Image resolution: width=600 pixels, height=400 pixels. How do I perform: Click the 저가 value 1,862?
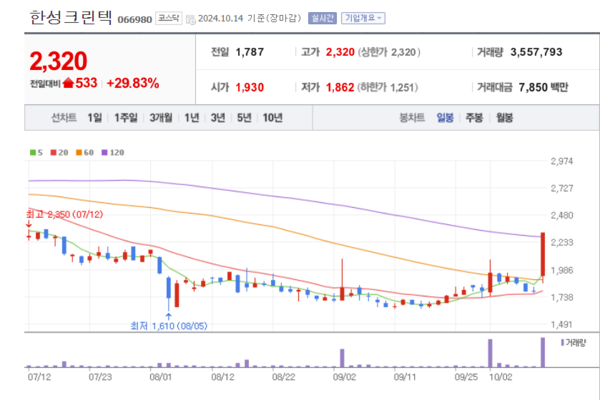pos(340,87)
